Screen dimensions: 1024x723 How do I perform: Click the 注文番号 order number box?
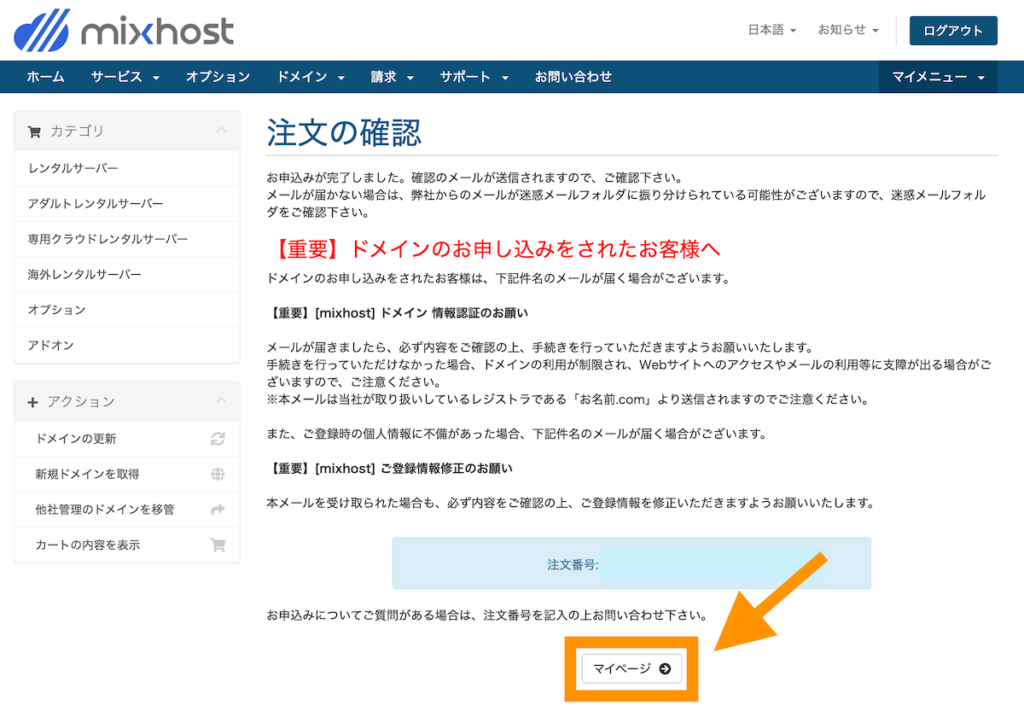click(630, 563)
